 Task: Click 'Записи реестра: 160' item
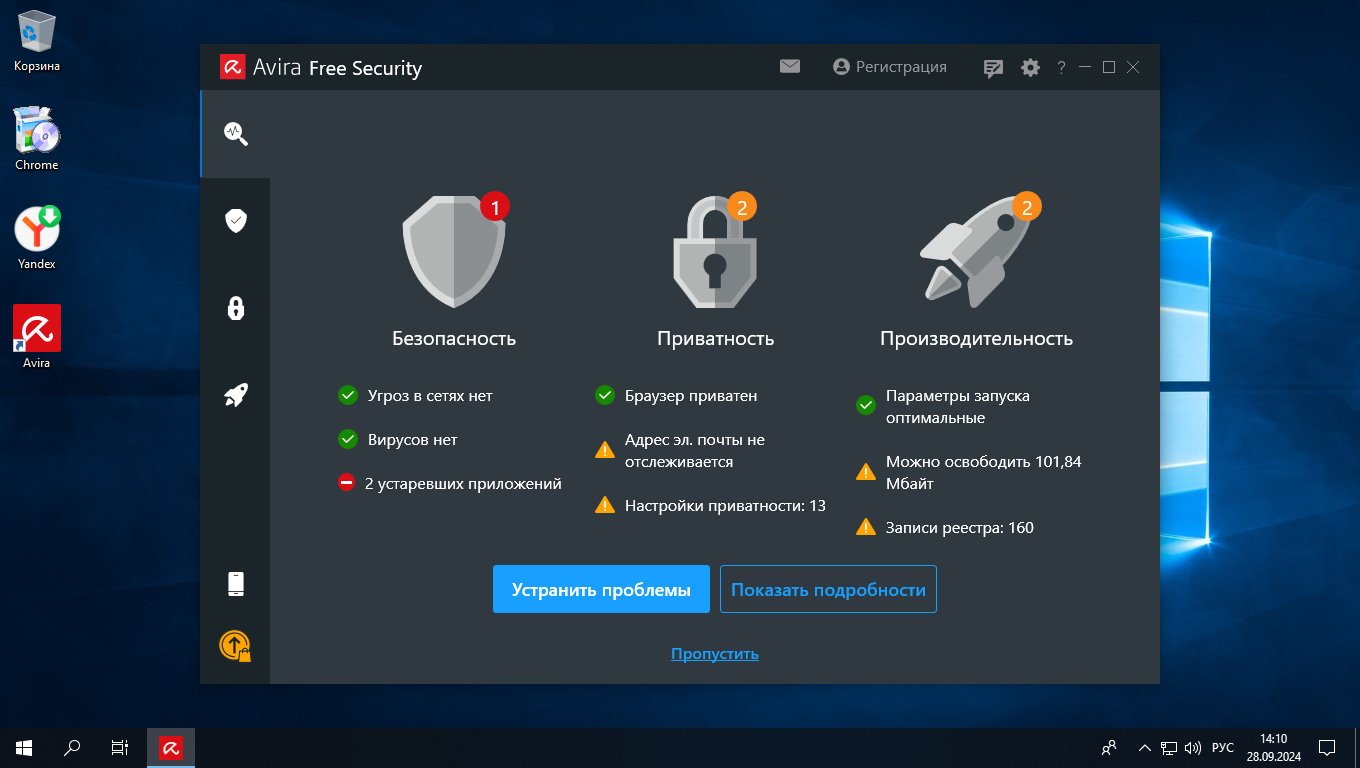coord(960,528)
